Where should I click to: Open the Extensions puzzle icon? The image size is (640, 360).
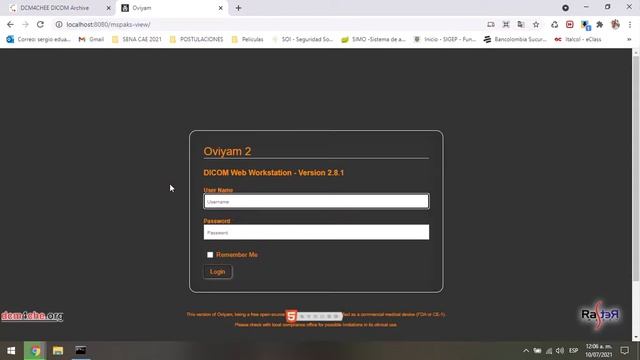(600, 24)
